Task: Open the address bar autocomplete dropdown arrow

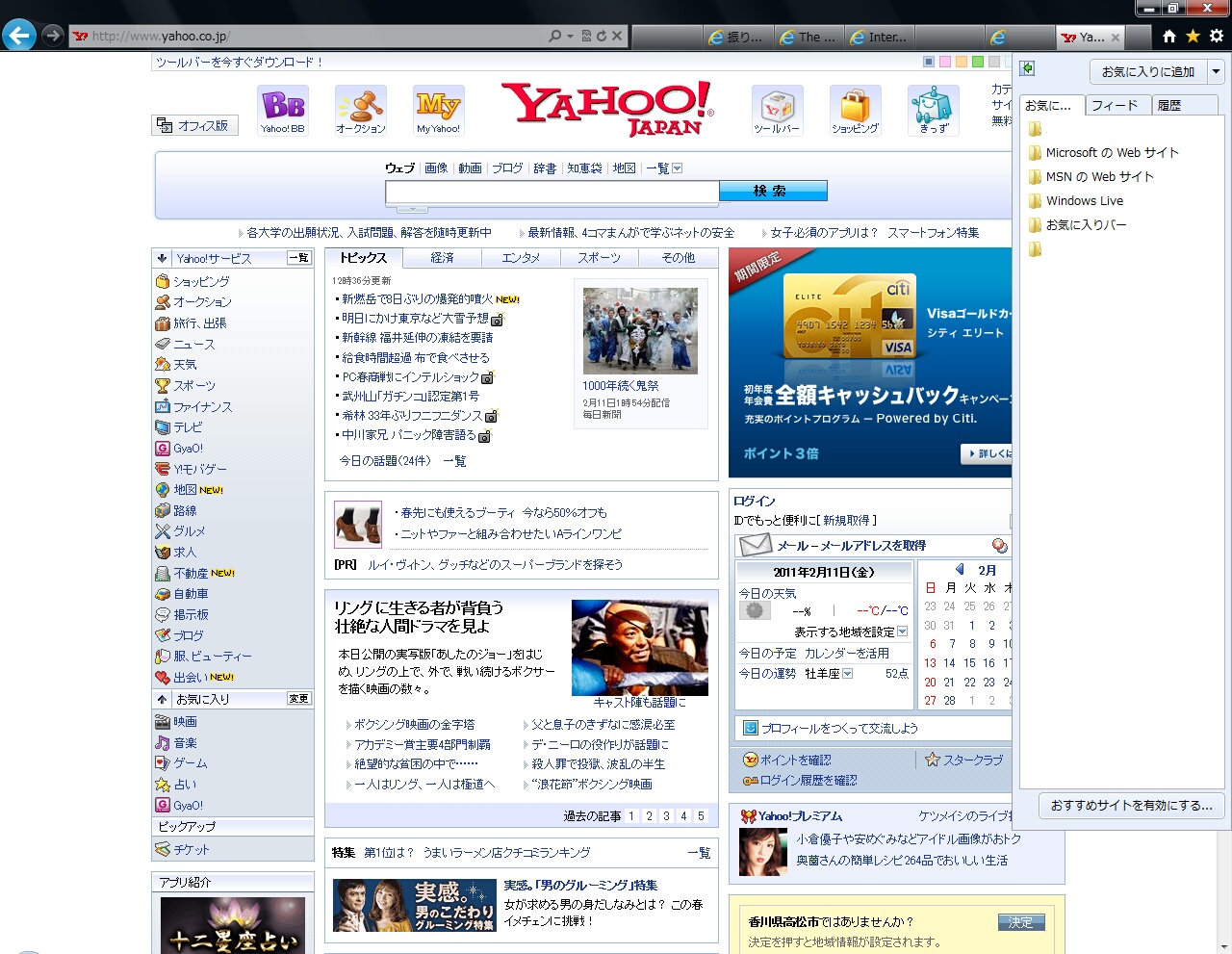Action: coord(570,37)
